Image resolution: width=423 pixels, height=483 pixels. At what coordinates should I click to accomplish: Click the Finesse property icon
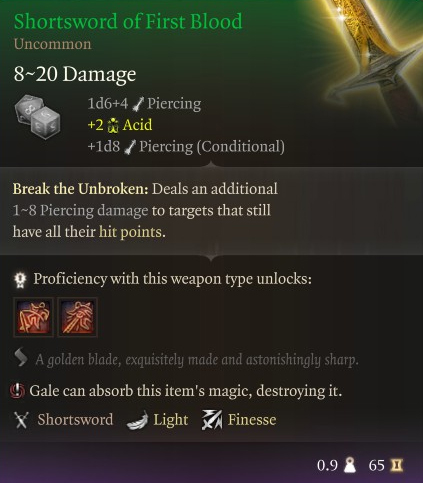[212, 420]
